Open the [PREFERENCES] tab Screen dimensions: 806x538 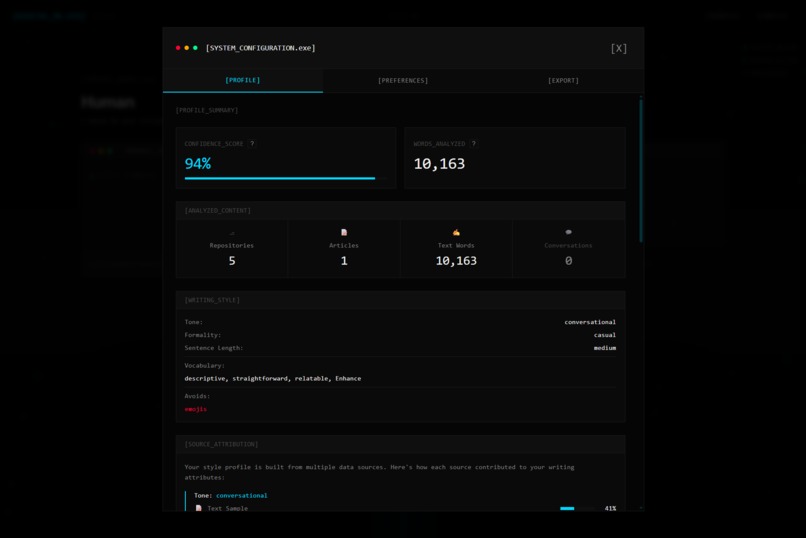coord(403,80)
